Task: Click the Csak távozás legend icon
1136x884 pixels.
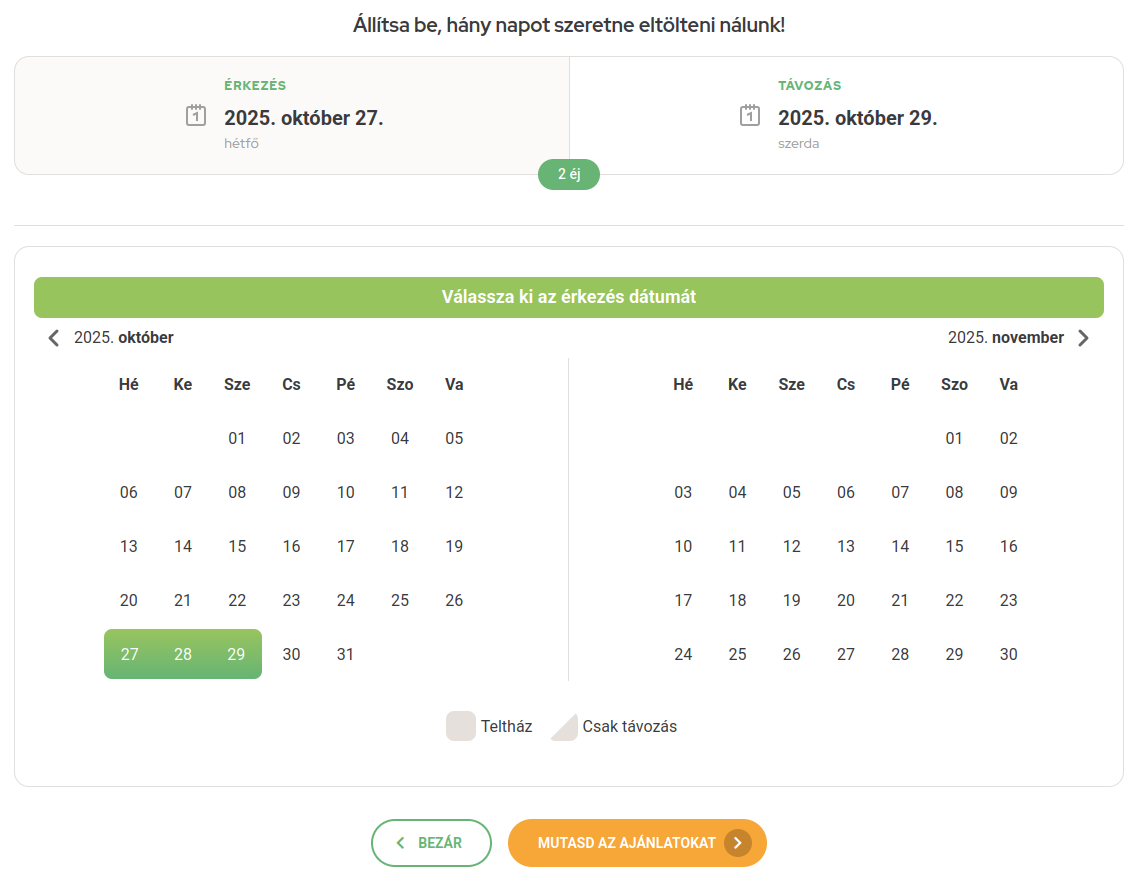Action: [564, 726]
